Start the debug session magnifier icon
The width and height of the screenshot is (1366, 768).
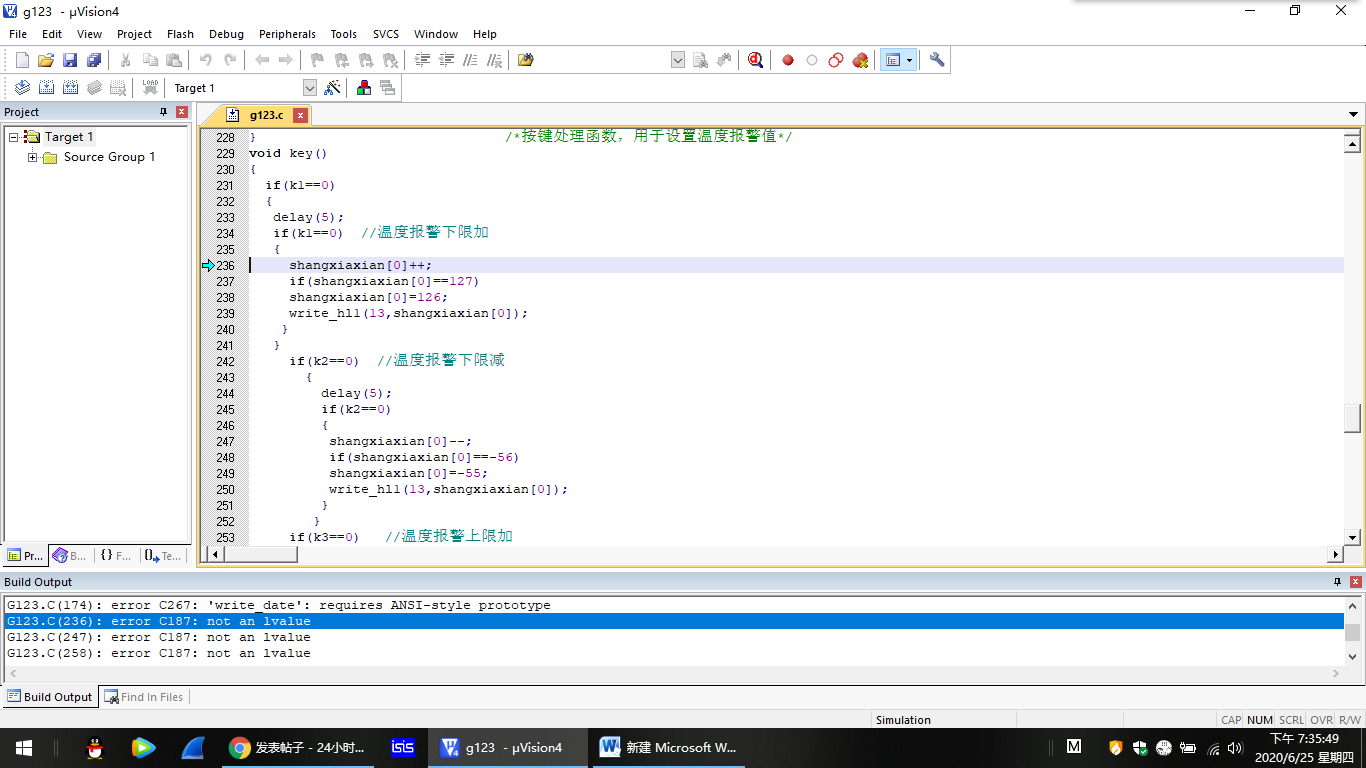click(x=755, y=60)
